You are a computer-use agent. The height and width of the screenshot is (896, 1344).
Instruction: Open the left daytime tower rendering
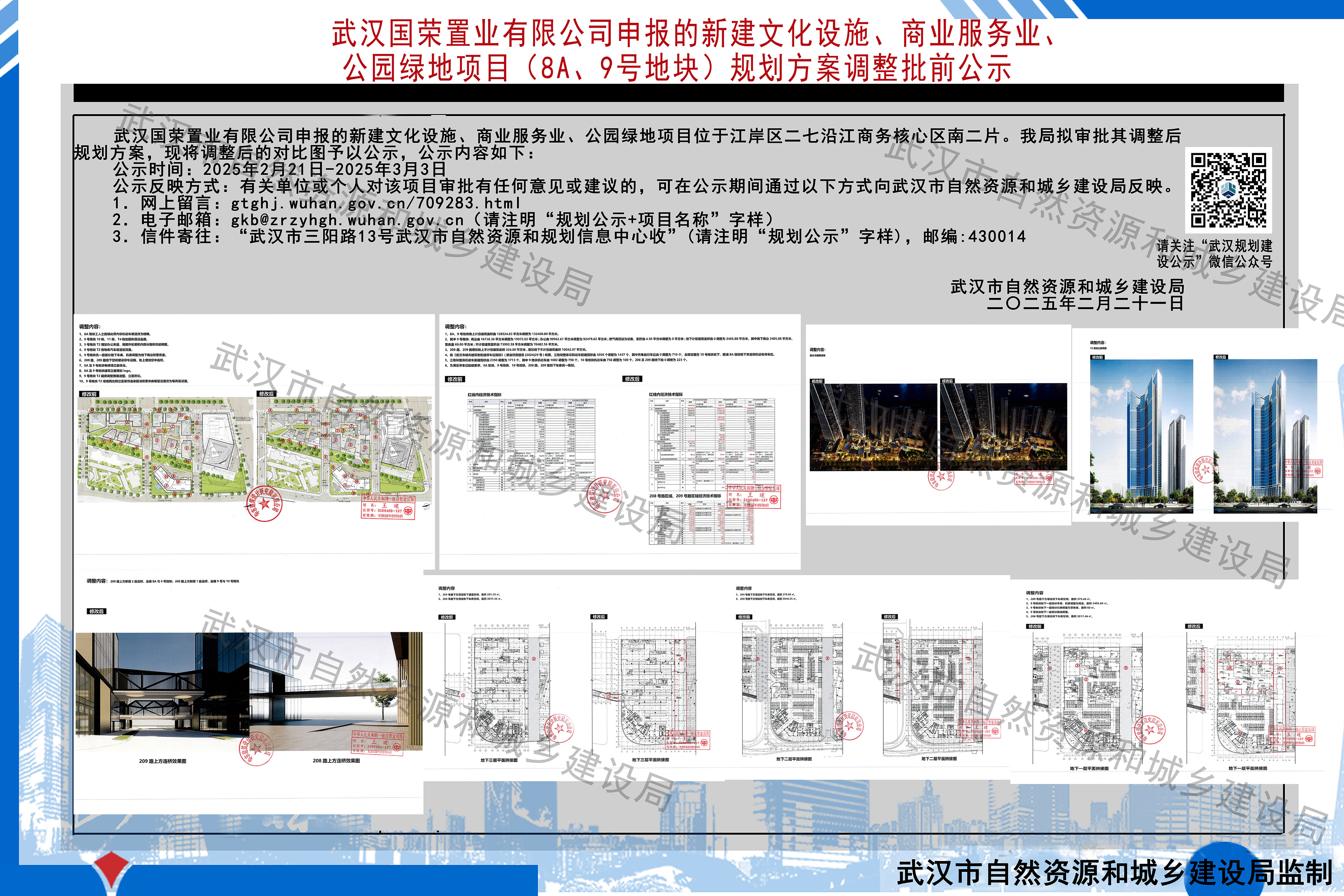pos(1141,436)
